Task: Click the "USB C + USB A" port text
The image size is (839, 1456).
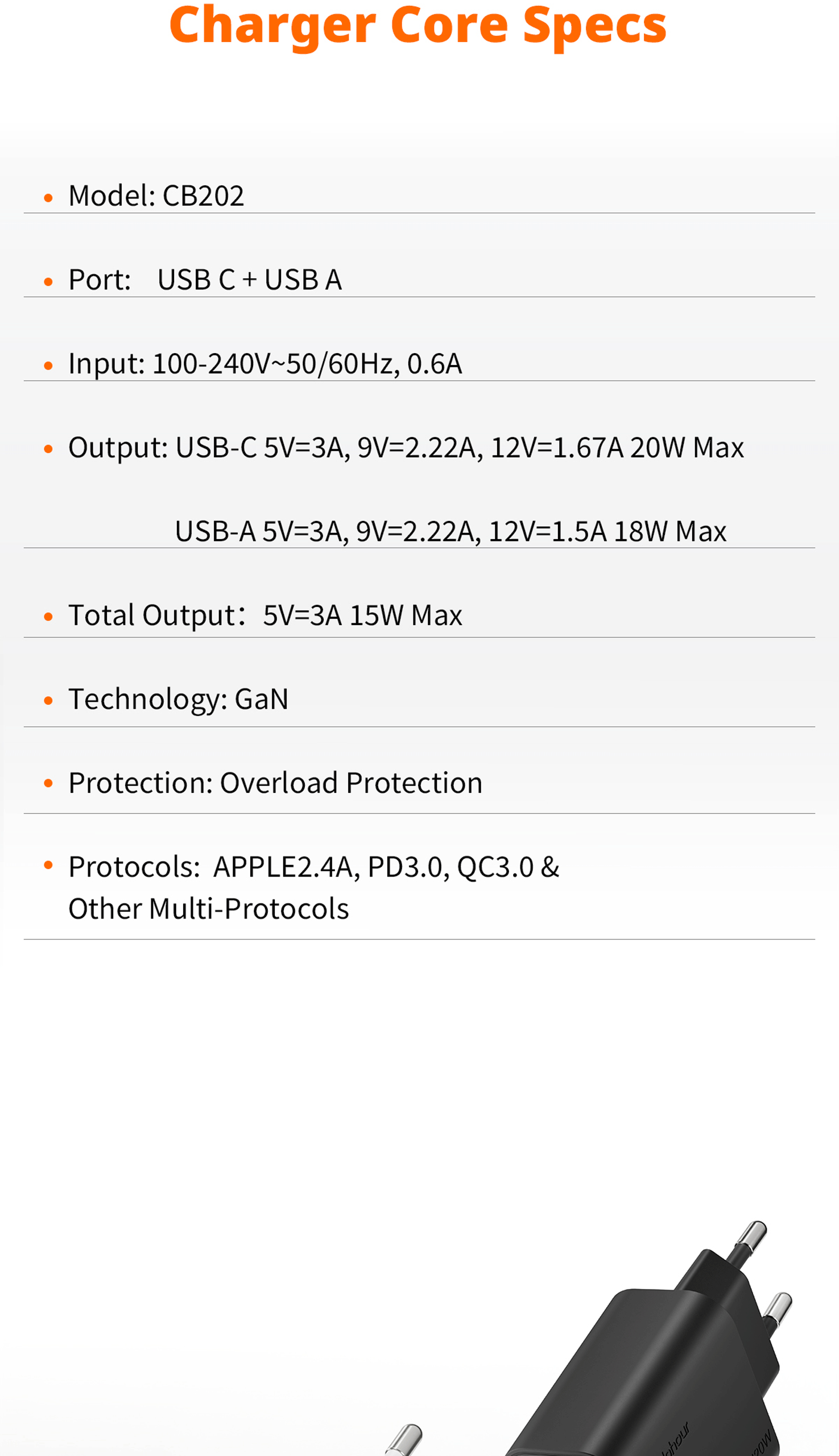Action: coord(250,280)
